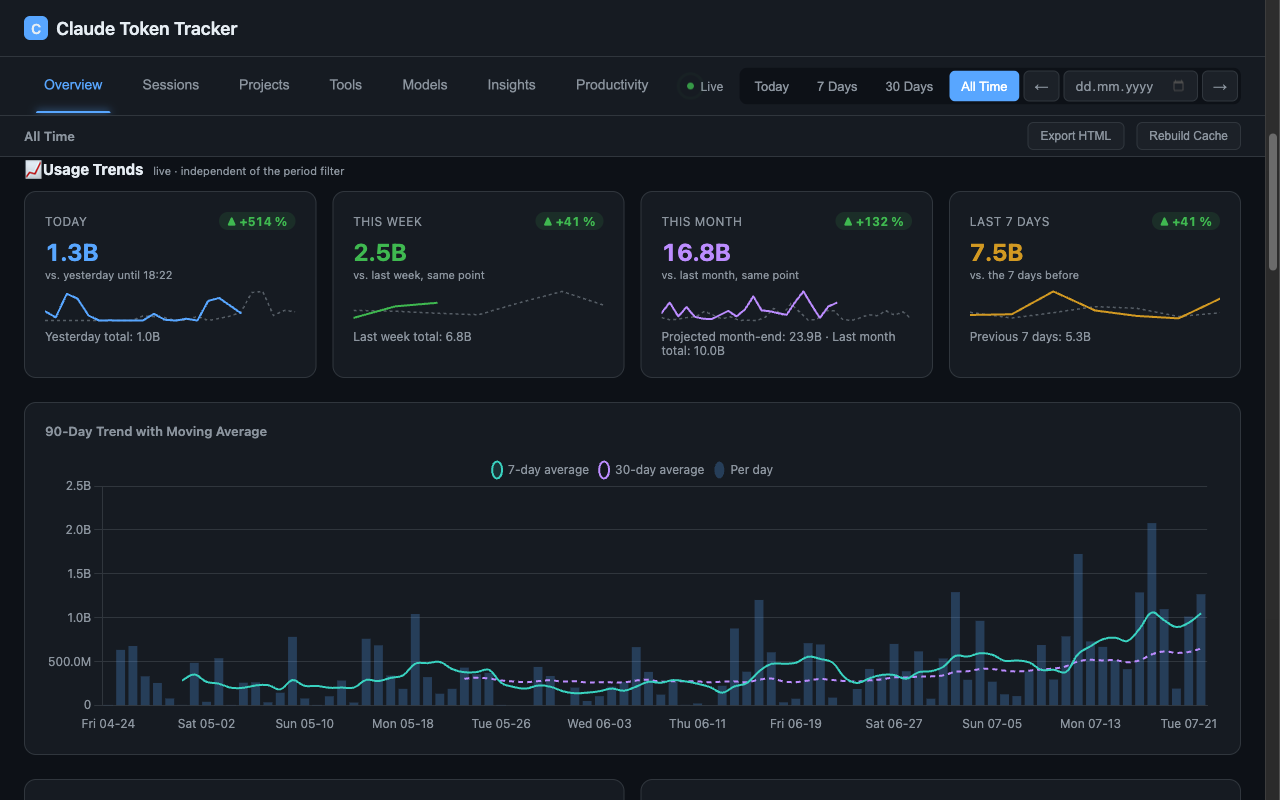
Task: Select the 30 Days period filter
Action: tap(909, 86)
